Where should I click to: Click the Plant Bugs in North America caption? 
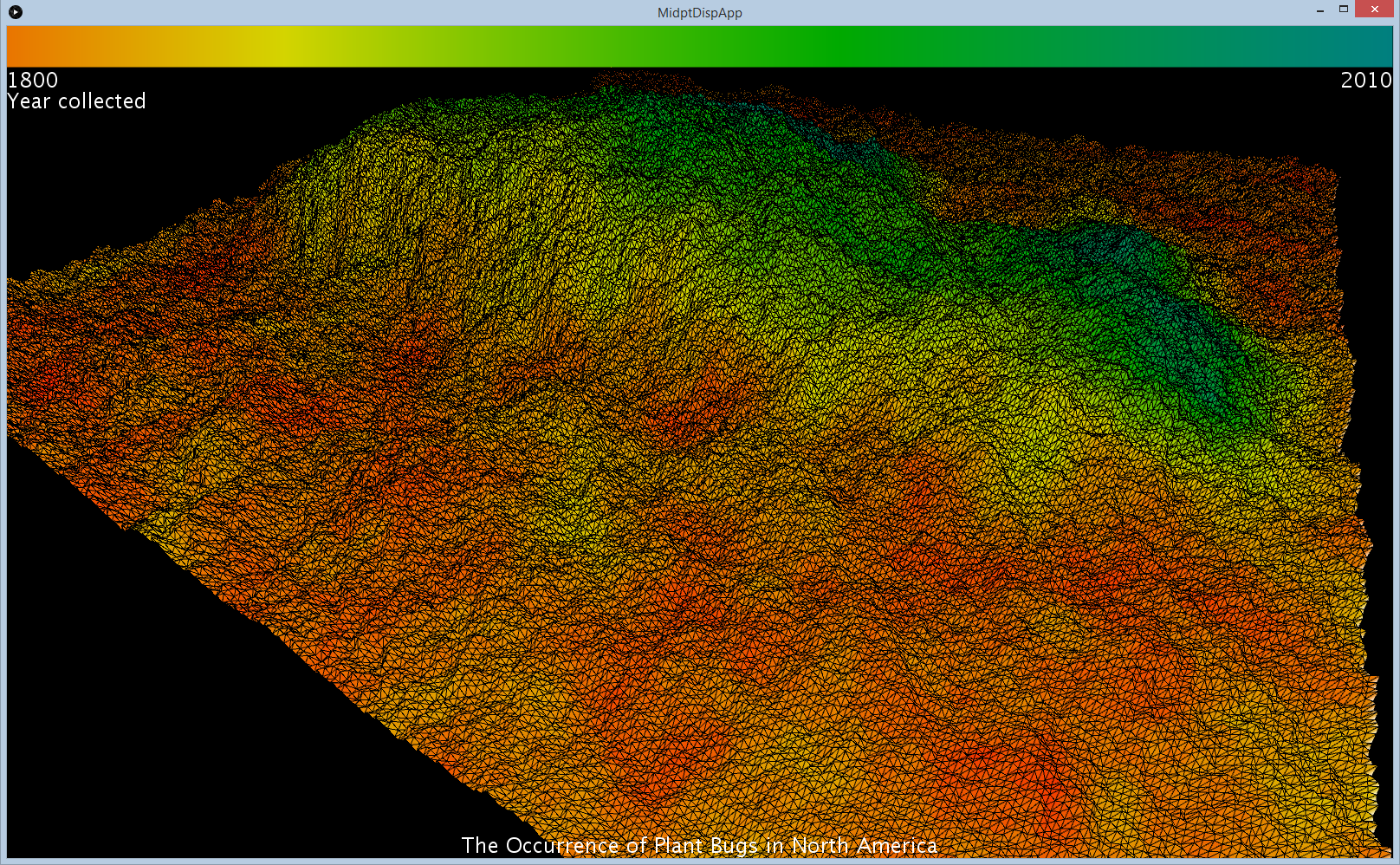(699, 845)
